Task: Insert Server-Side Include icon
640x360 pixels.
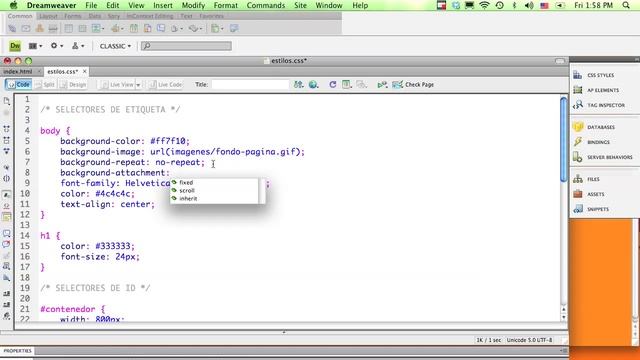Action: point(147,29)
